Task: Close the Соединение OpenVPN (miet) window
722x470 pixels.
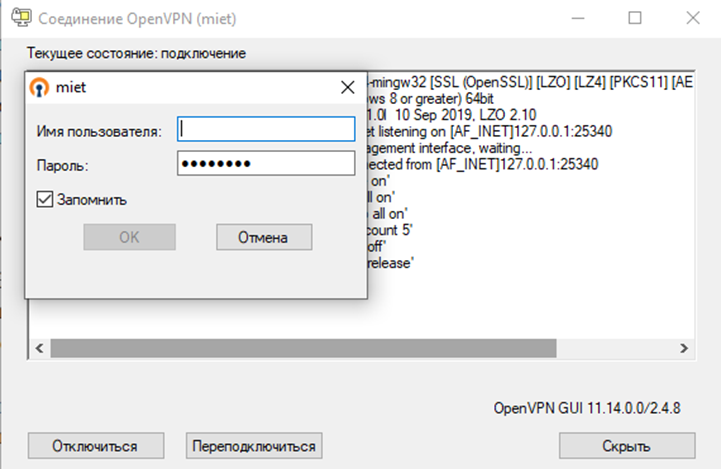Action: pos(693,18)
